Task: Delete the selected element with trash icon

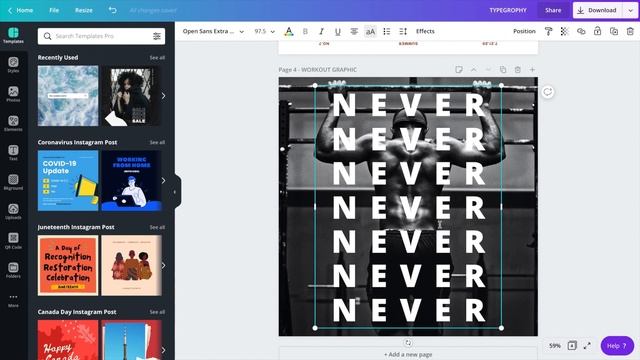Action: point(630,31)
